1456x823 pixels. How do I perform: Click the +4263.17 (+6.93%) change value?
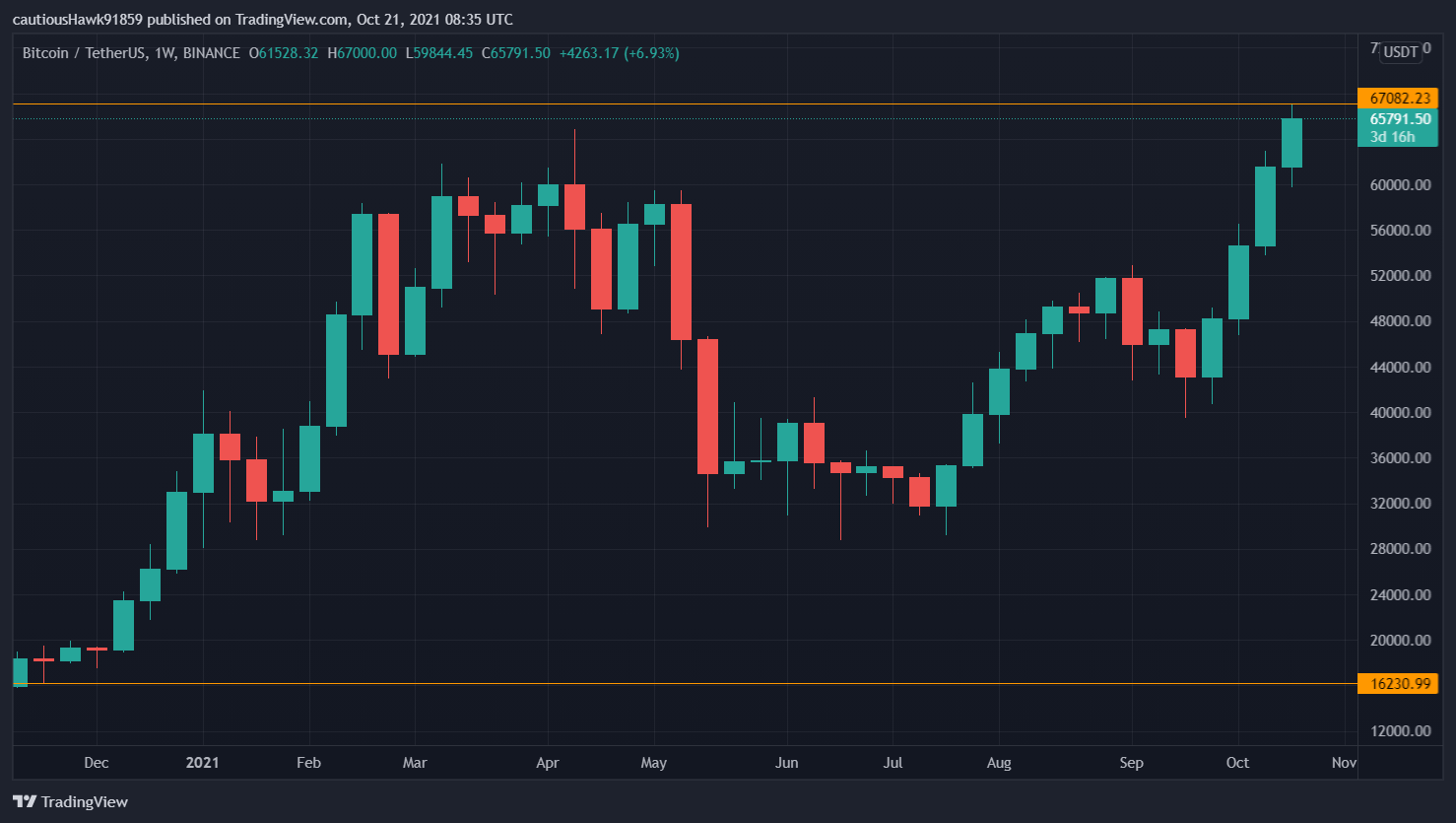pos(619,53)
